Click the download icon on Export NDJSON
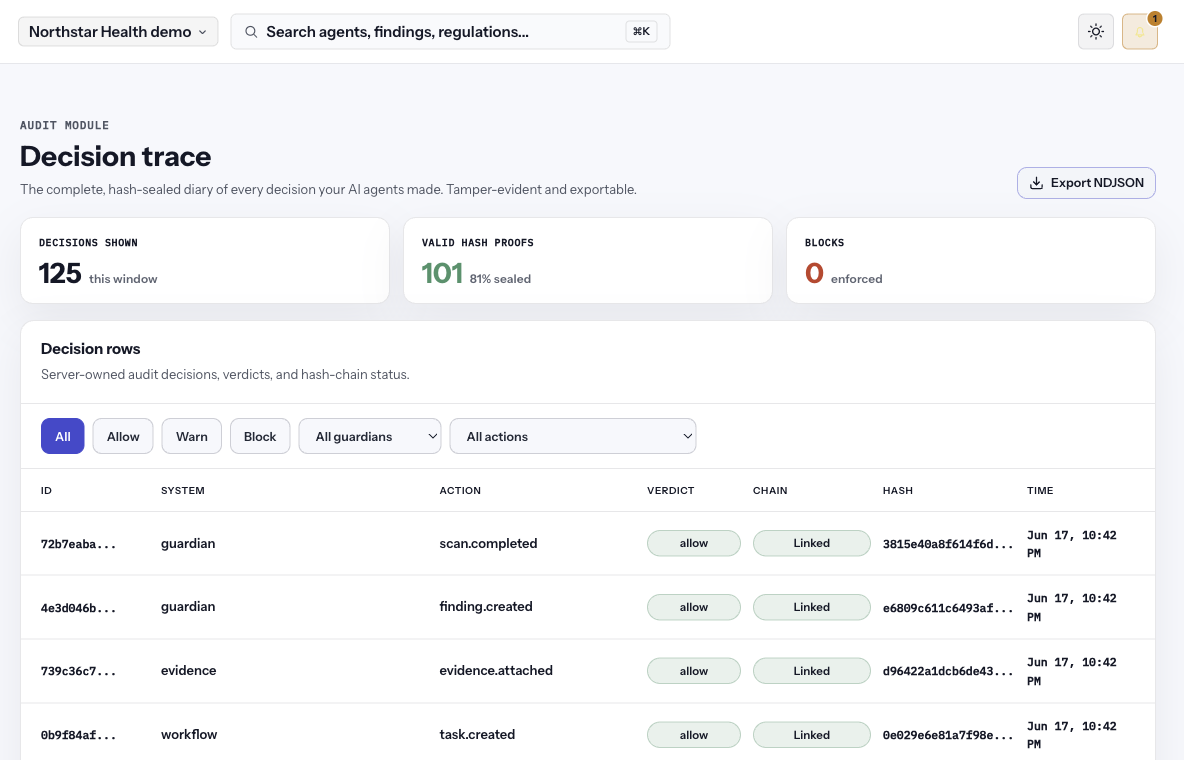The height and width of the screenshot is (760, 1184). [1037, 183]
